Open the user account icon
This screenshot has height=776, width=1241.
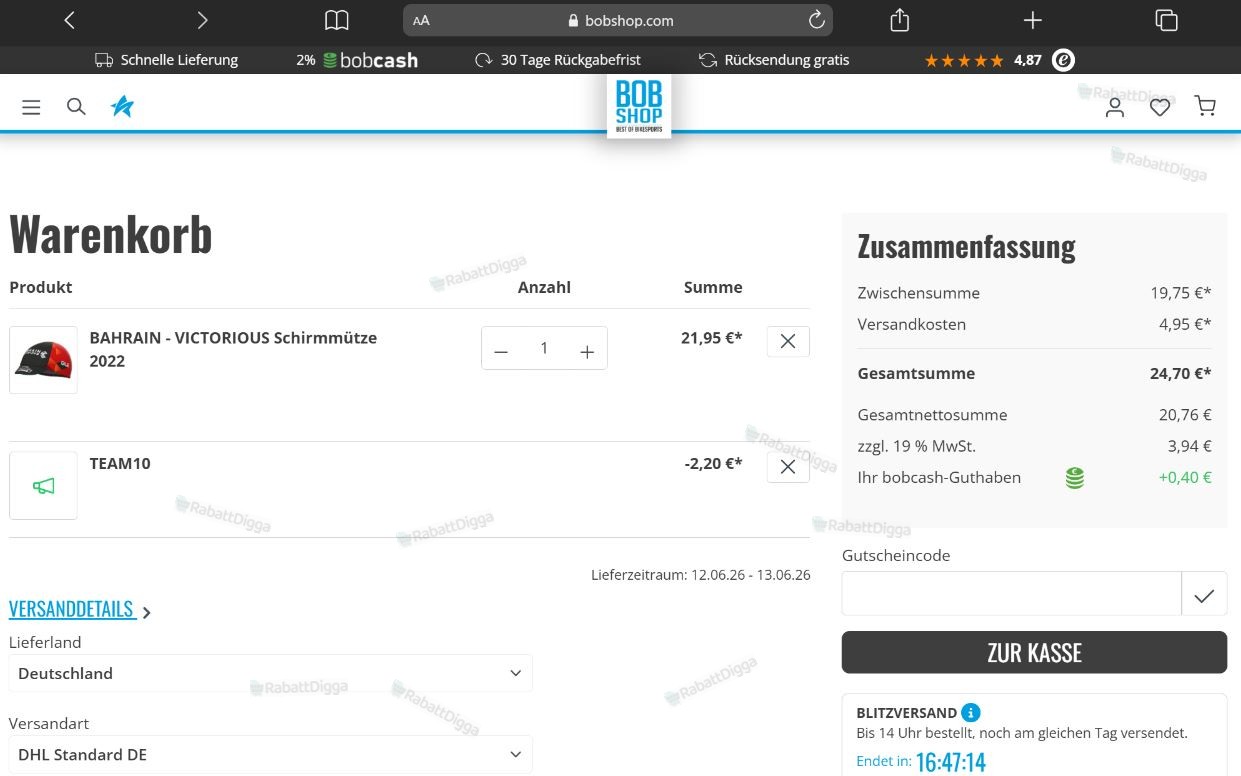[x=1115, y=107]
